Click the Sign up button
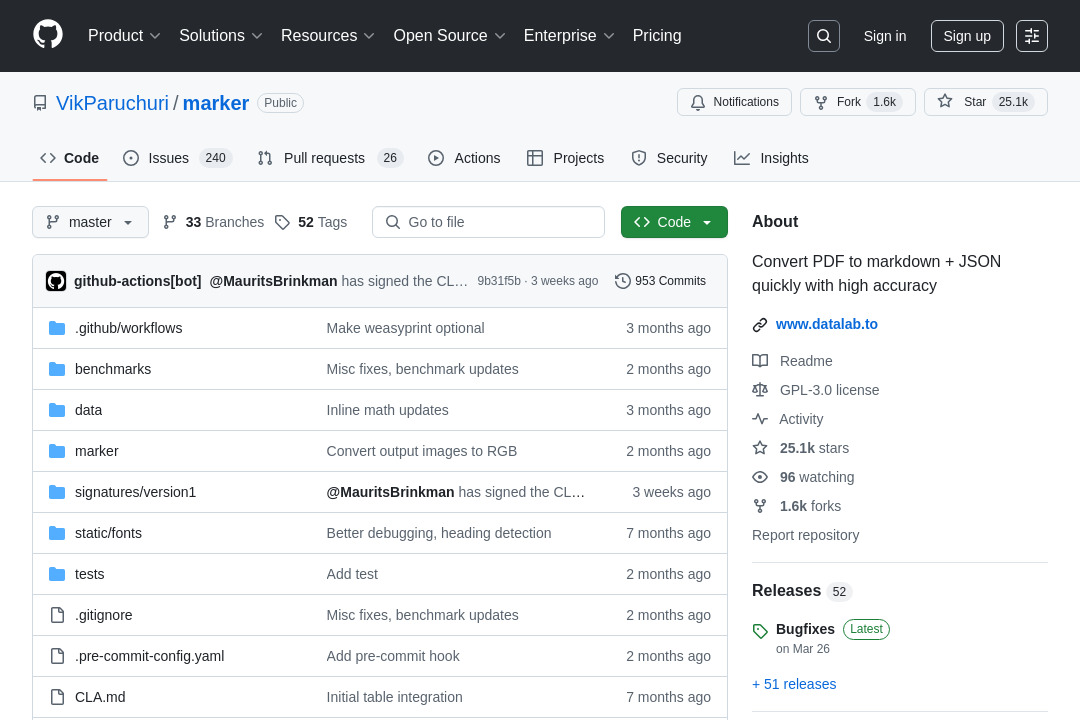Image resolution: width=1080 pixels, height=720 pixels. pos(967,36)
